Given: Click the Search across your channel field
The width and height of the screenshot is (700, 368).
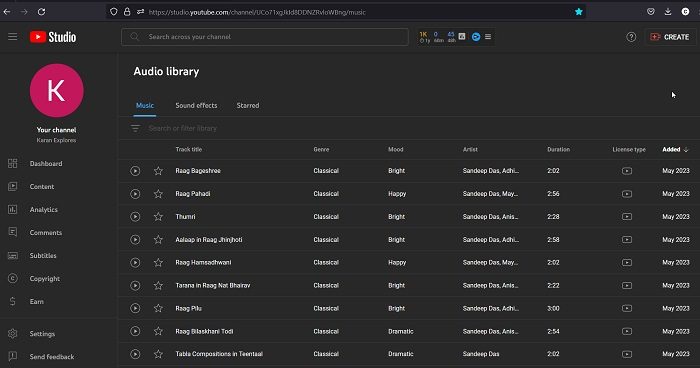Looking at the screenshot, I should [x=265, y=37].
